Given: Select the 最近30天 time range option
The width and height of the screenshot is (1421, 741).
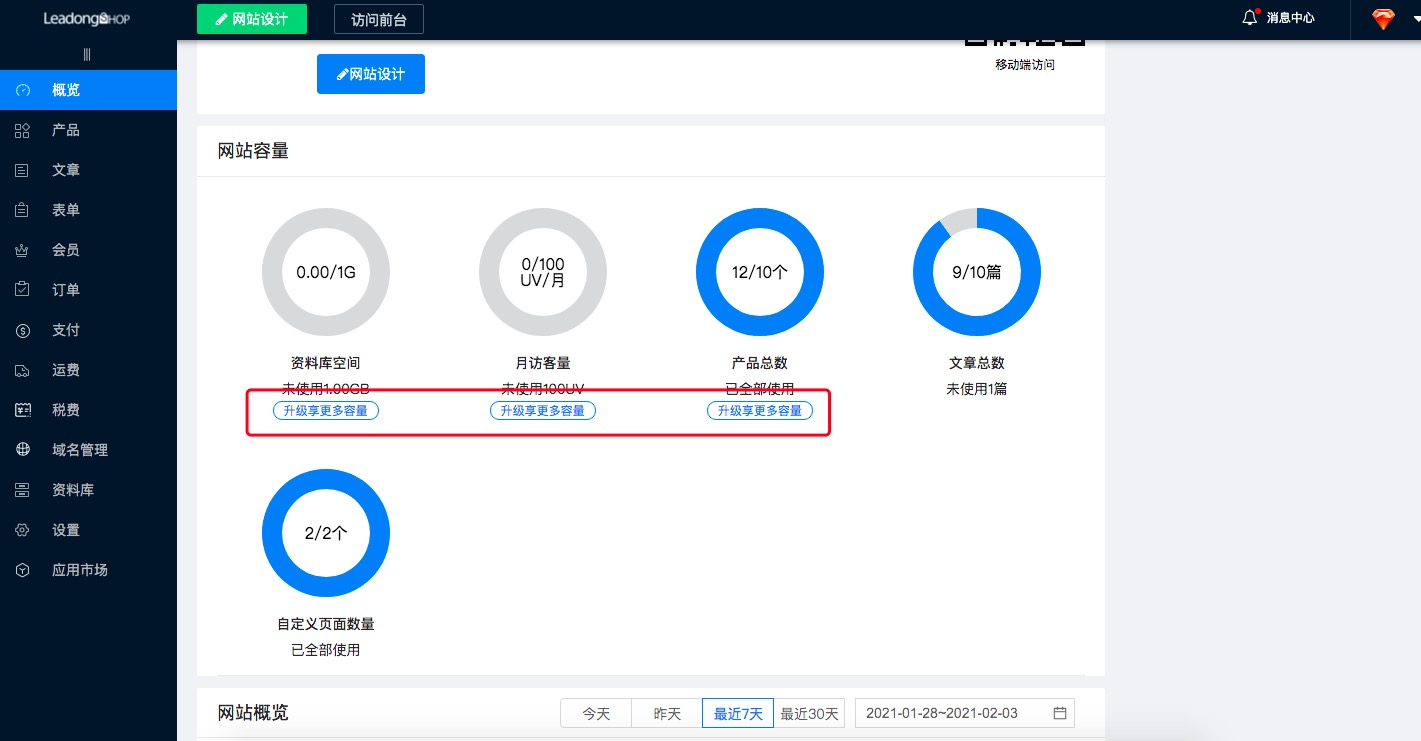Looking at the screenshot, I should coord(811,713).
